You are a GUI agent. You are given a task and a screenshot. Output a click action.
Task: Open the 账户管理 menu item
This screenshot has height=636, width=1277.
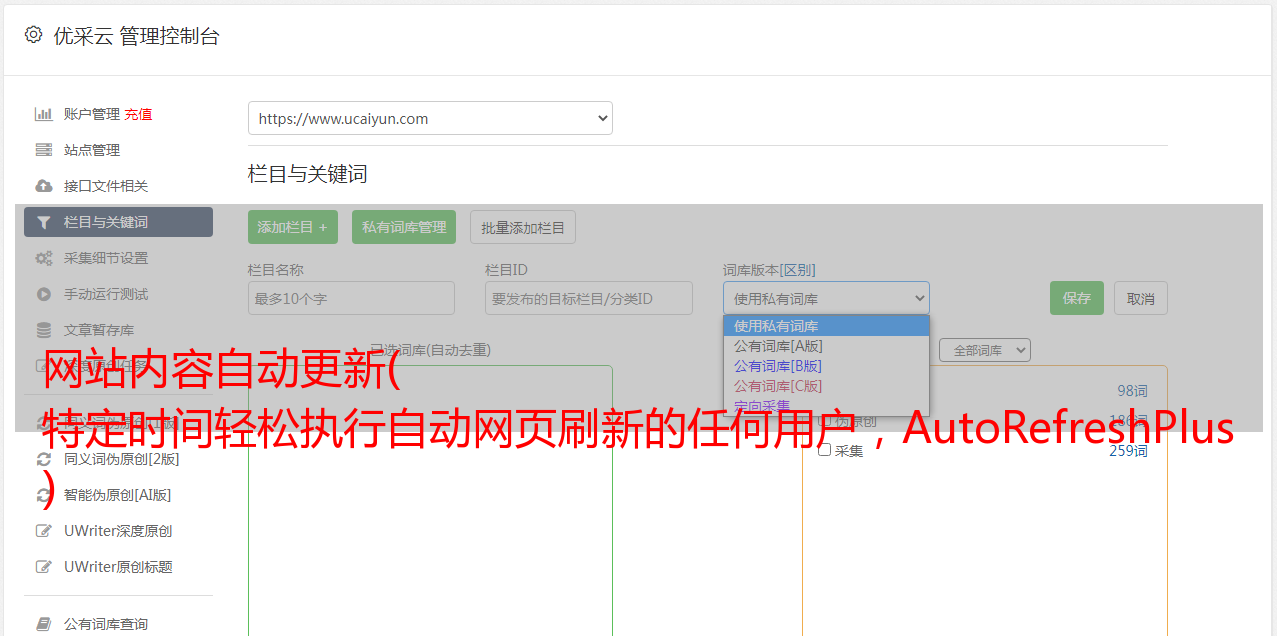(92, 114)
